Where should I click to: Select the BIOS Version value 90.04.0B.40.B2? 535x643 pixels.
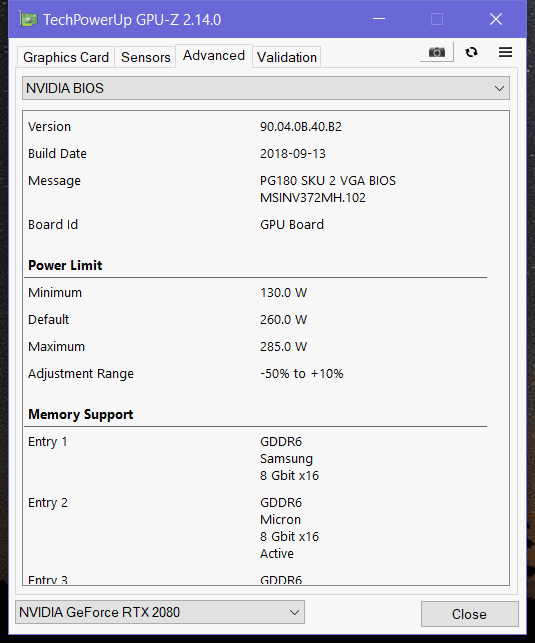301,127
